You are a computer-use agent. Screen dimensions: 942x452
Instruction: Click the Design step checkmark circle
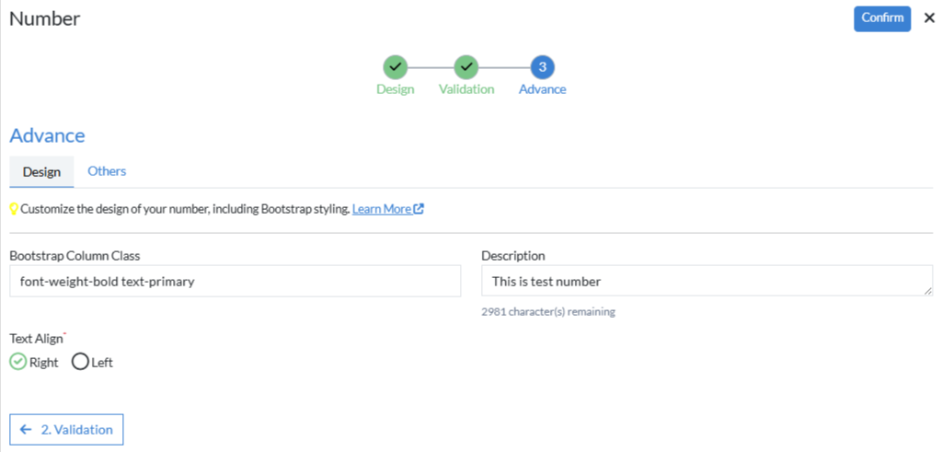tap(395, 67)
